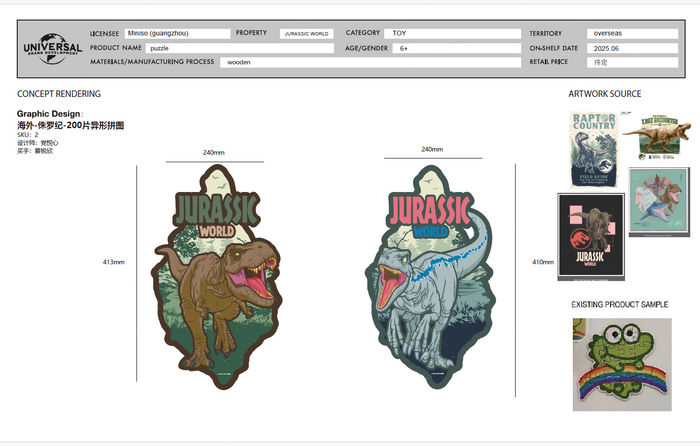Click the MATERIALS/MANUFACTURING PROCESS label
Viewport: 700px width, 446px height.
152,62
